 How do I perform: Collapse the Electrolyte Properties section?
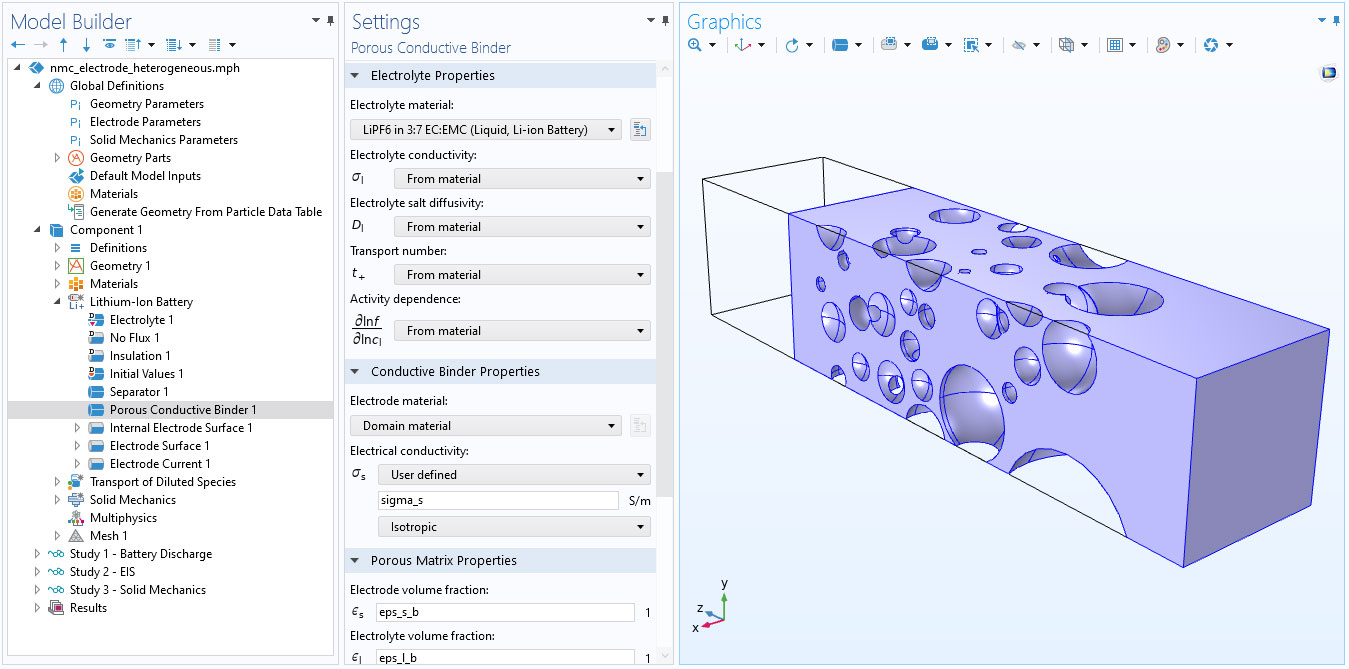pos(356,76)
